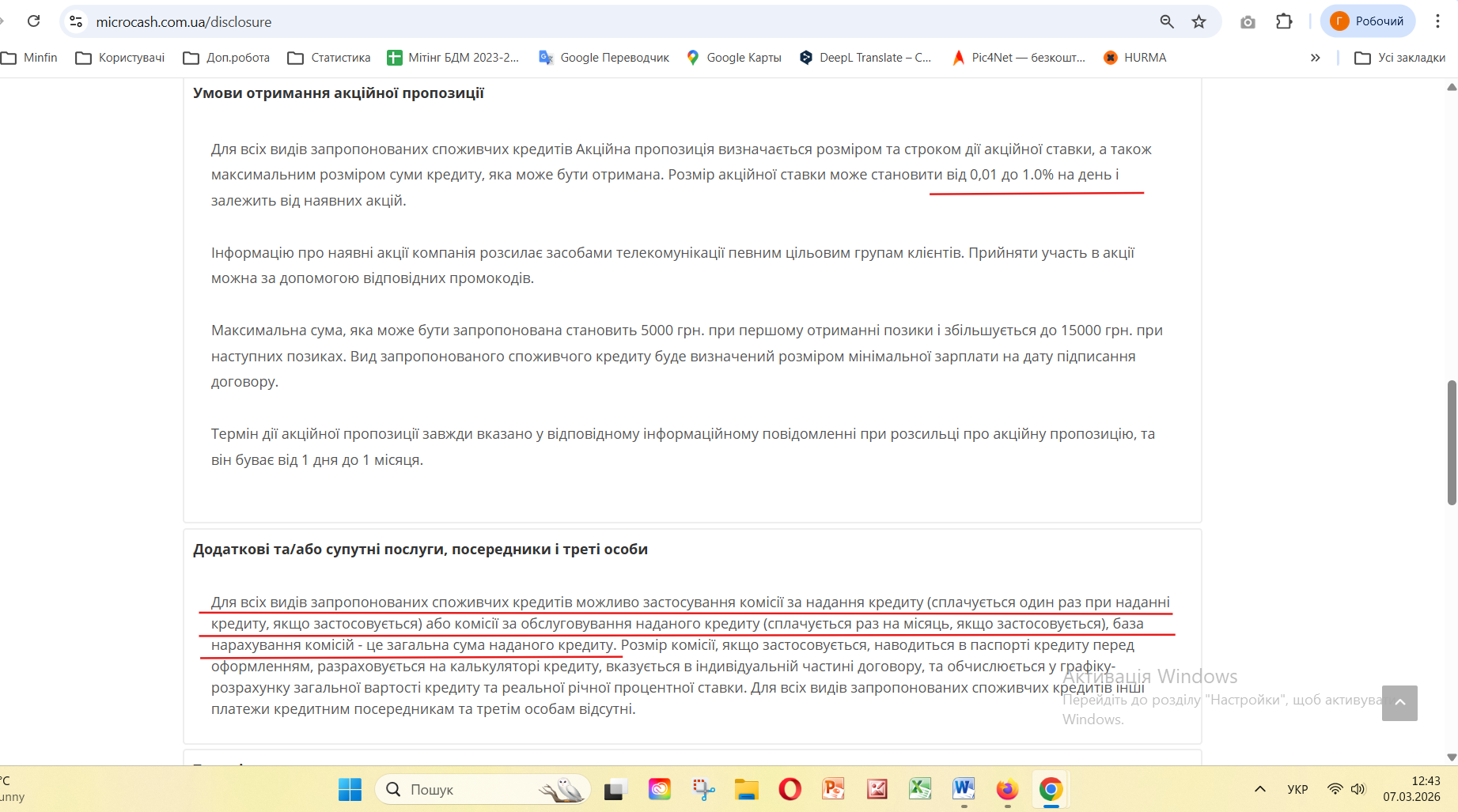Reload the microcash disclosure page
The width and height of the screenshot is (1458, 812).
click(33, 21)
